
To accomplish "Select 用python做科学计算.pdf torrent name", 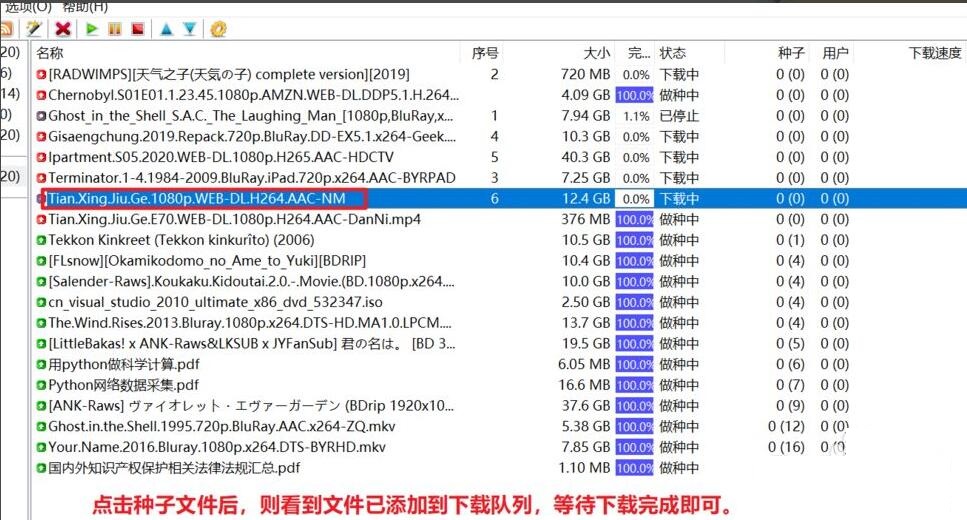I will (x=124, y=365).
